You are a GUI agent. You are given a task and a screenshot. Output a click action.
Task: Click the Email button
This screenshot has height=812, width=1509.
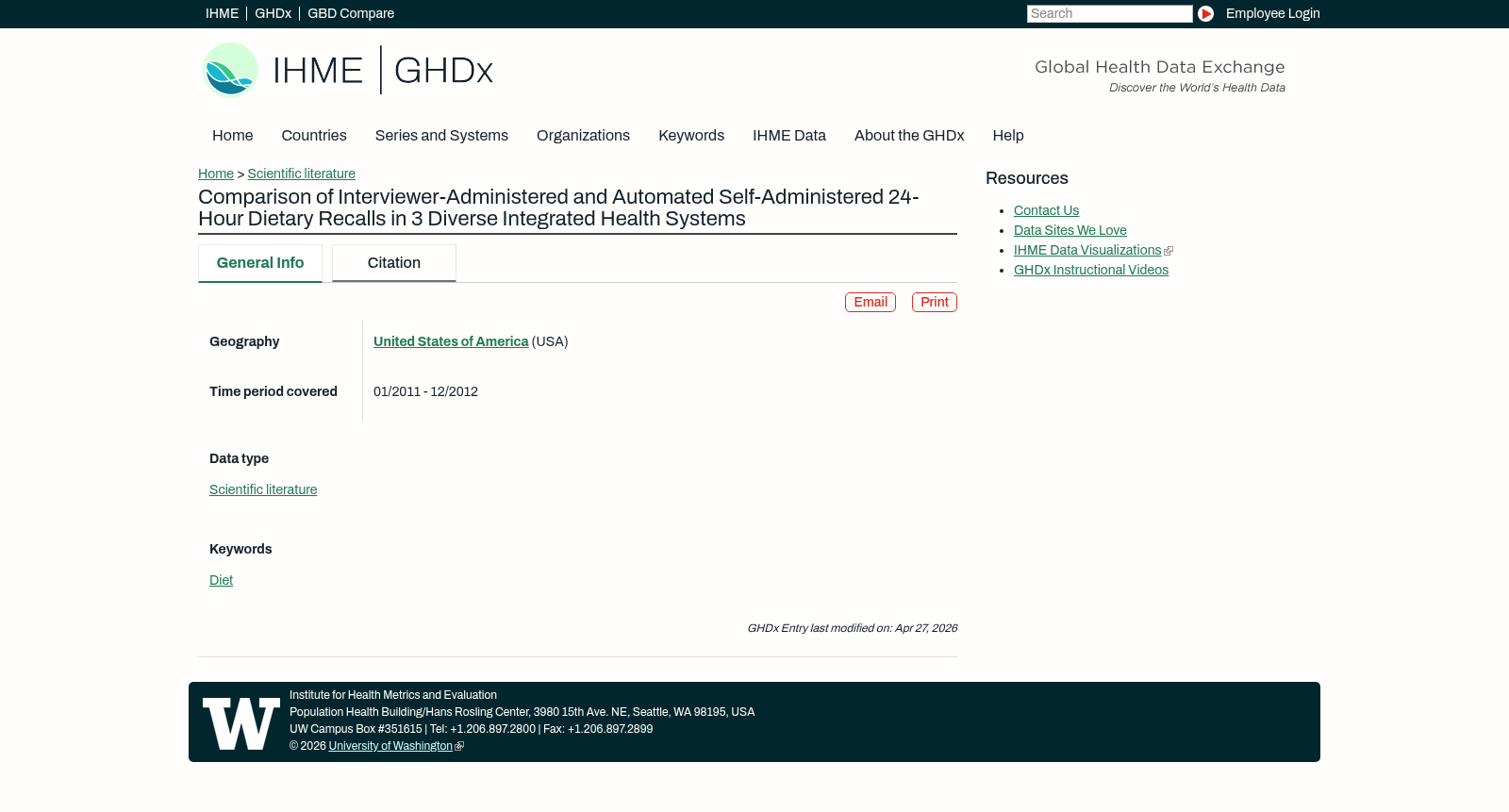[871, 302]
